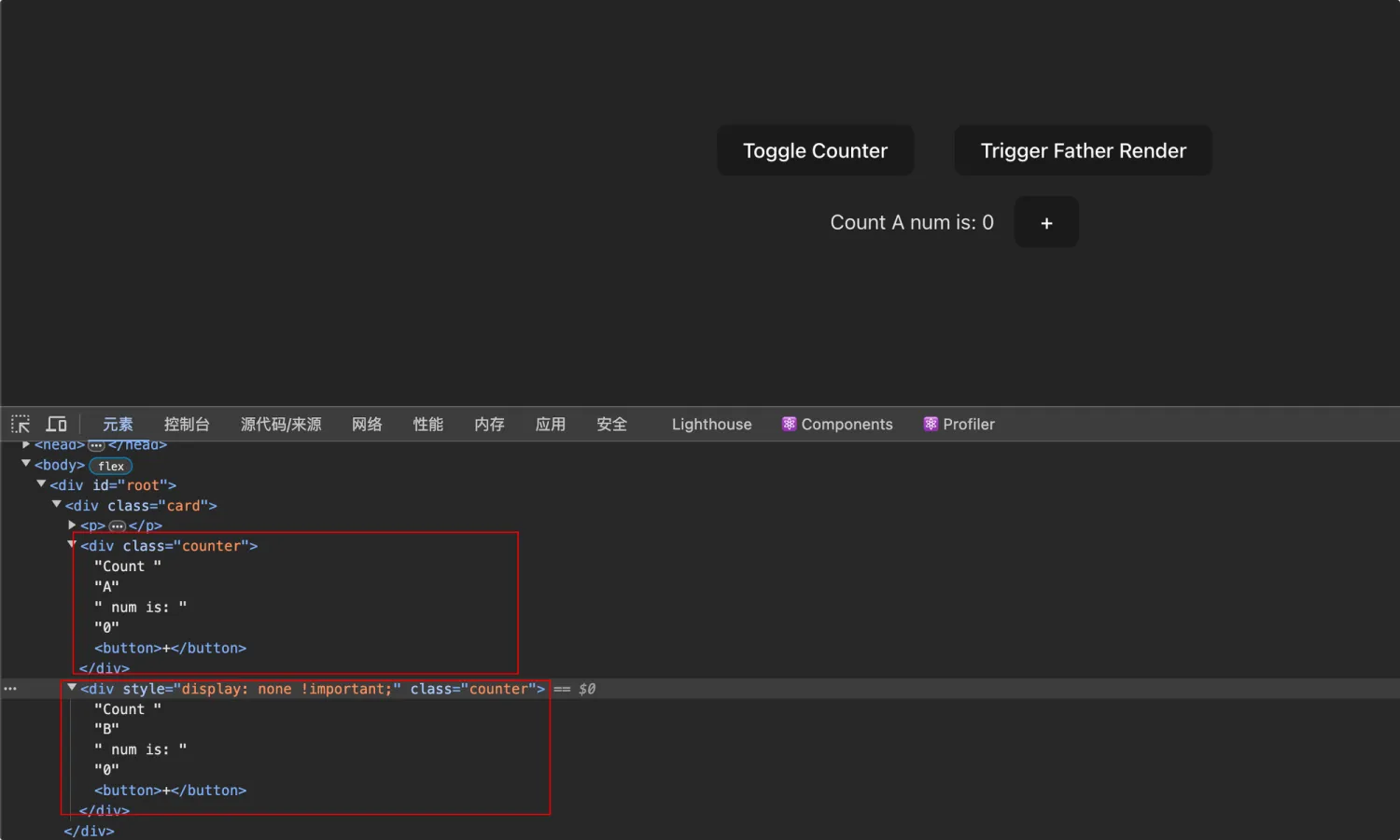The height and width of the screenshot is (840, 1400).
Task: Click the plus button beside Count A
Action: pos(1045,222)
